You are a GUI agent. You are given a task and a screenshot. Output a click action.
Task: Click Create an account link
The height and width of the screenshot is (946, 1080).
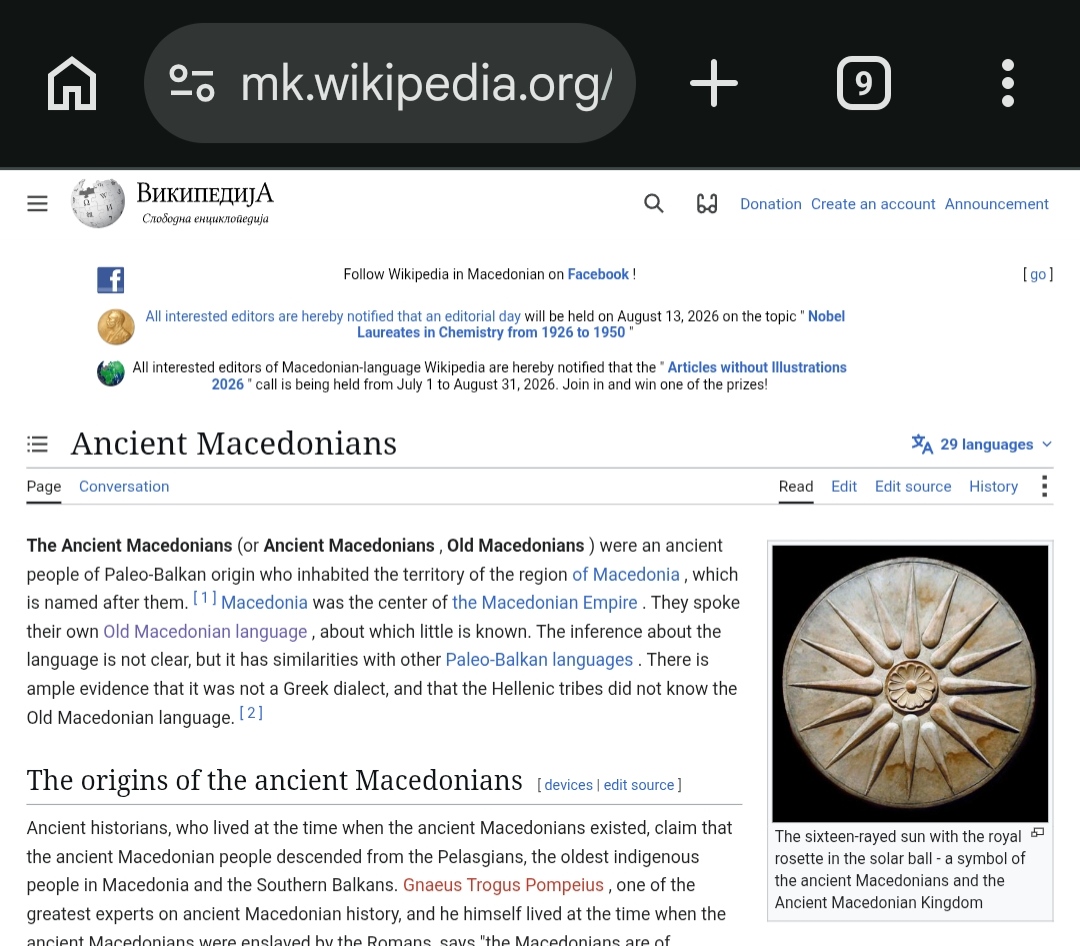point(873,204)
